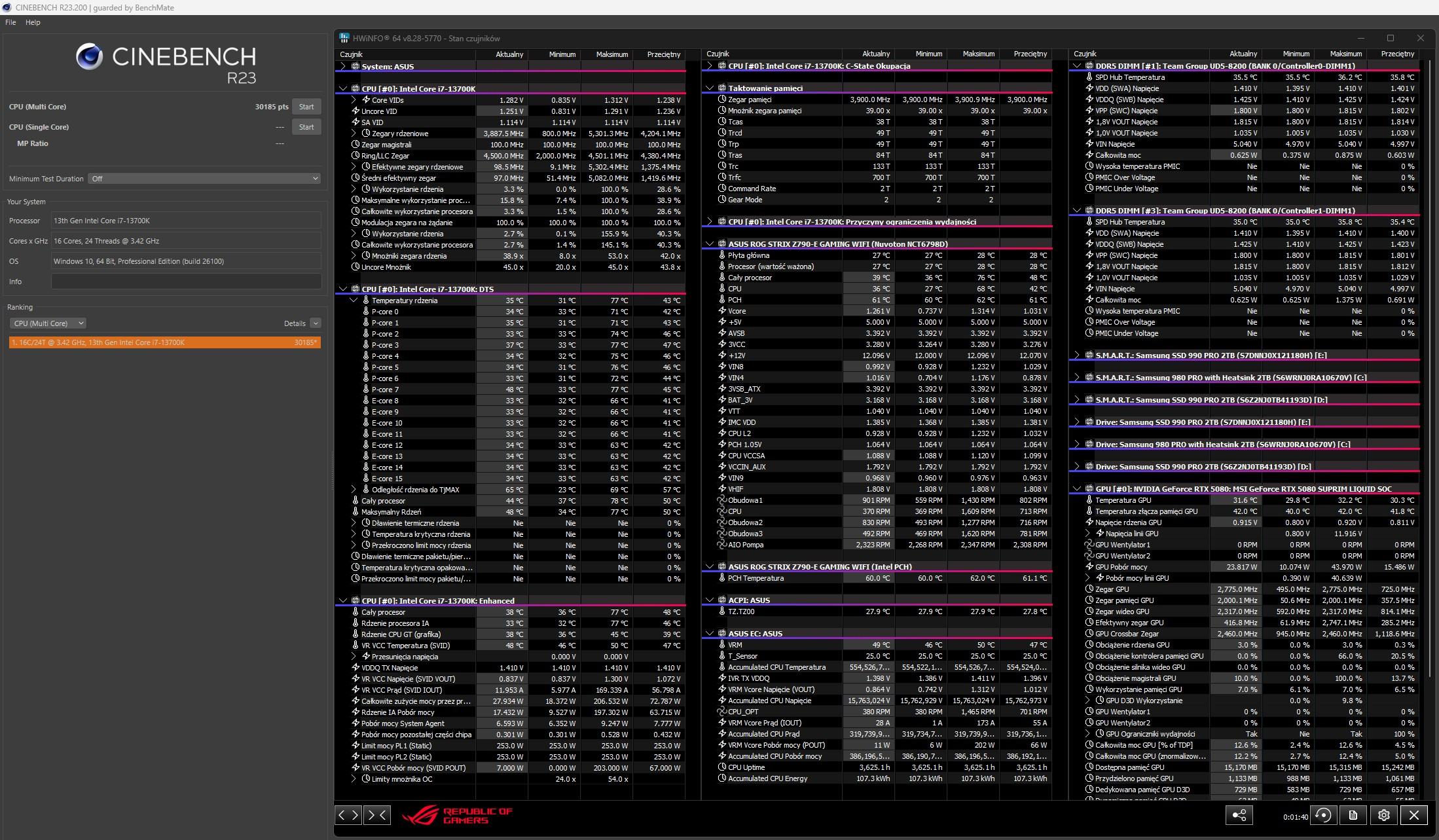This screenshot has height=840, width=1439.
Task: Start the CPU Multi Core test
Action: point(306,107)
